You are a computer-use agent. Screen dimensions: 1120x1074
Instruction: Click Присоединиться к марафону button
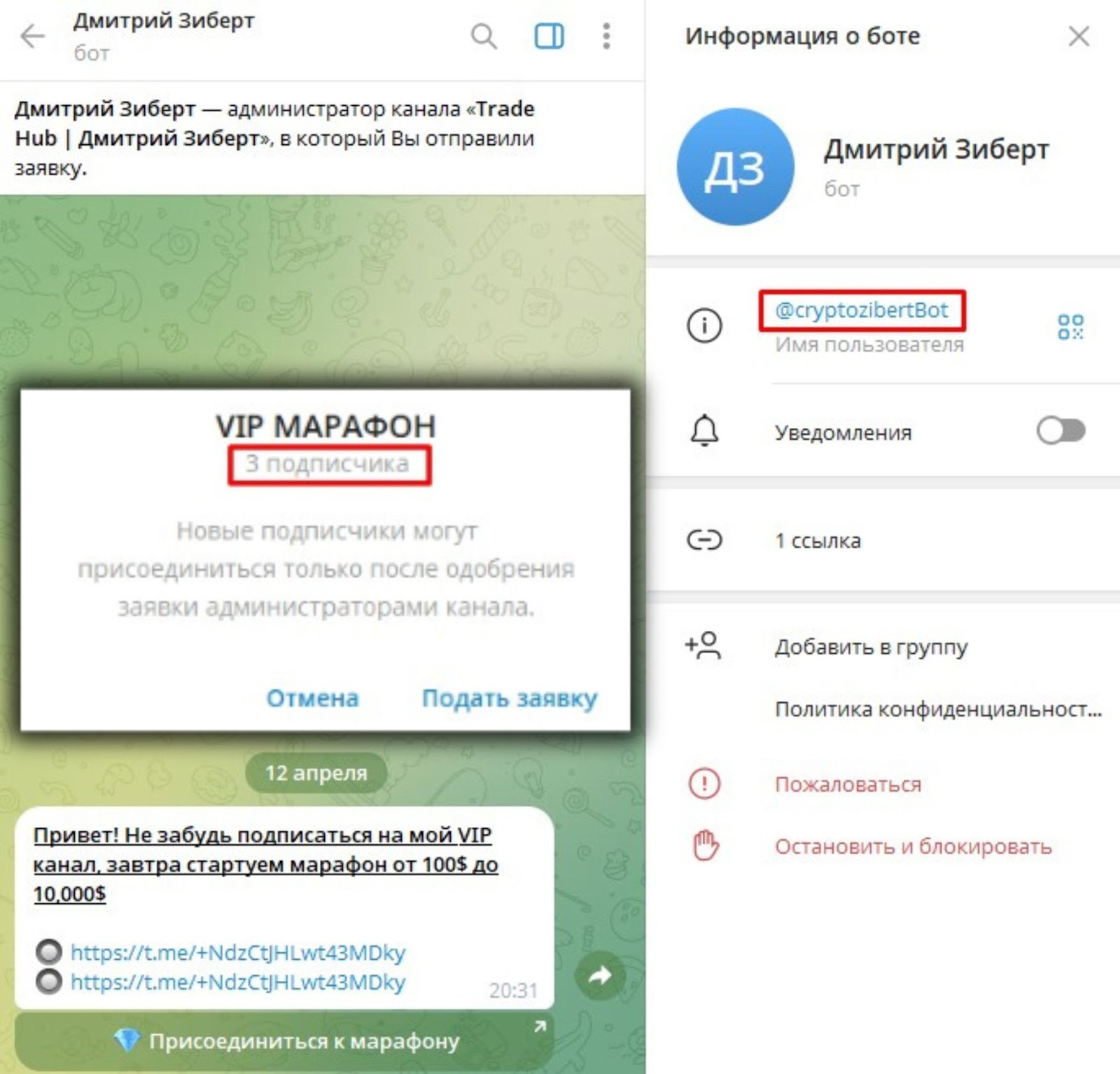point(284,1041)
